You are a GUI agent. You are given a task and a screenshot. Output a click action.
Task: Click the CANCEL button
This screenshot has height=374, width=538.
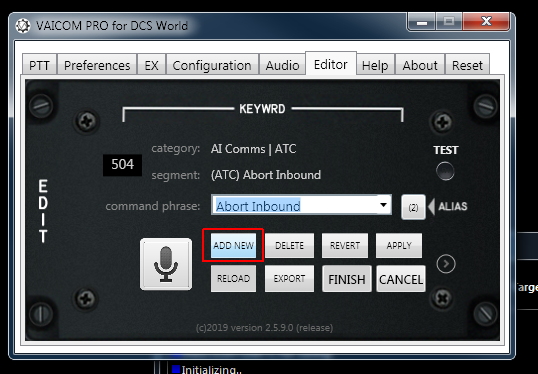401,279
